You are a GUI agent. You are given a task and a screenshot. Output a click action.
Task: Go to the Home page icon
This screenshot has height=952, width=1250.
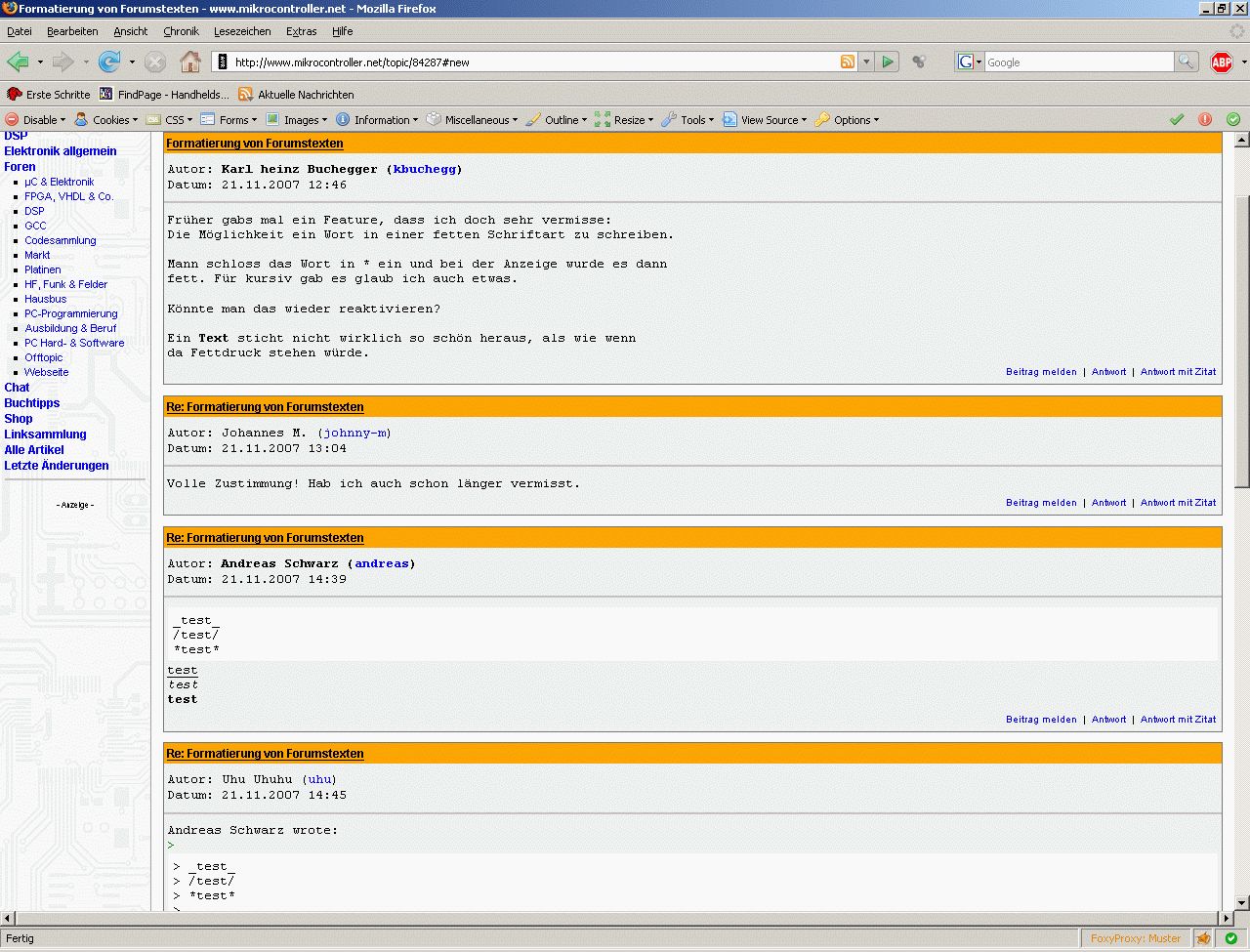[190, 62]
